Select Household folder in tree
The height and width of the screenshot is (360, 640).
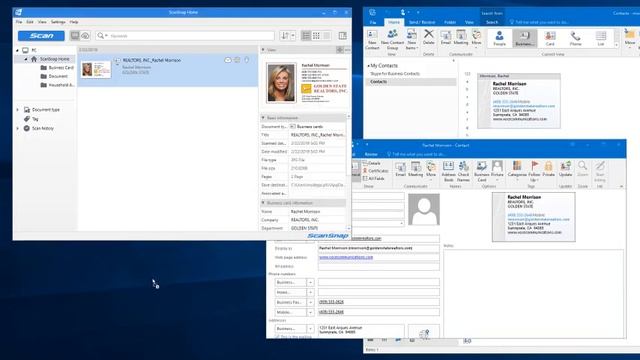[57, 85]
